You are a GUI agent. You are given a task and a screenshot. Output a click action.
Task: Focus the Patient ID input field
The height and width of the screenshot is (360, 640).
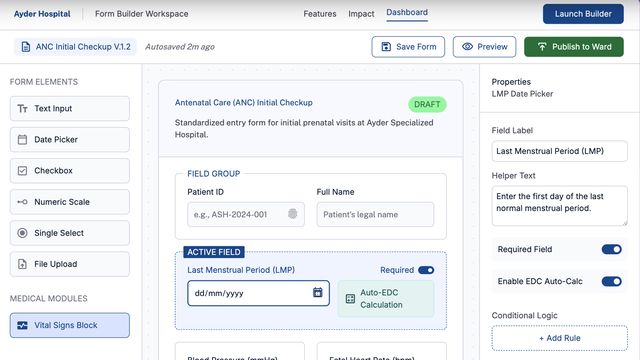(x=246, y=214)
